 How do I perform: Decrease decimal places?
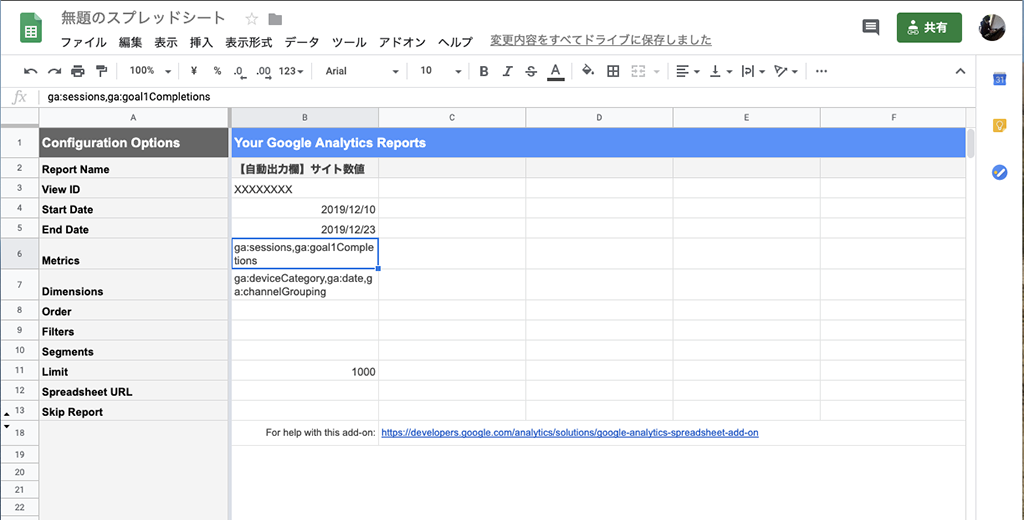point(239,71)
